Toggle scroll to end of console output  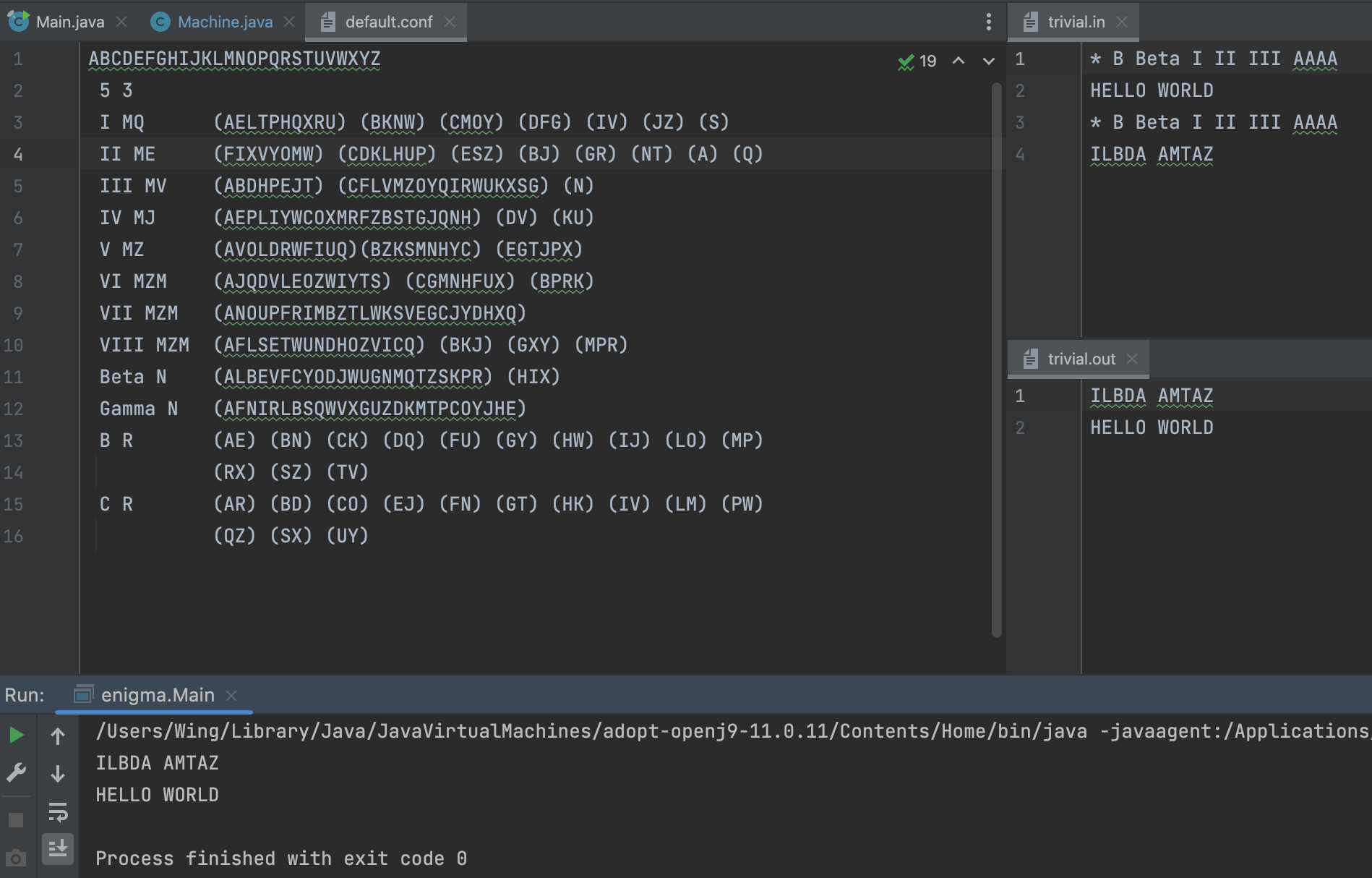coord(58,848)
